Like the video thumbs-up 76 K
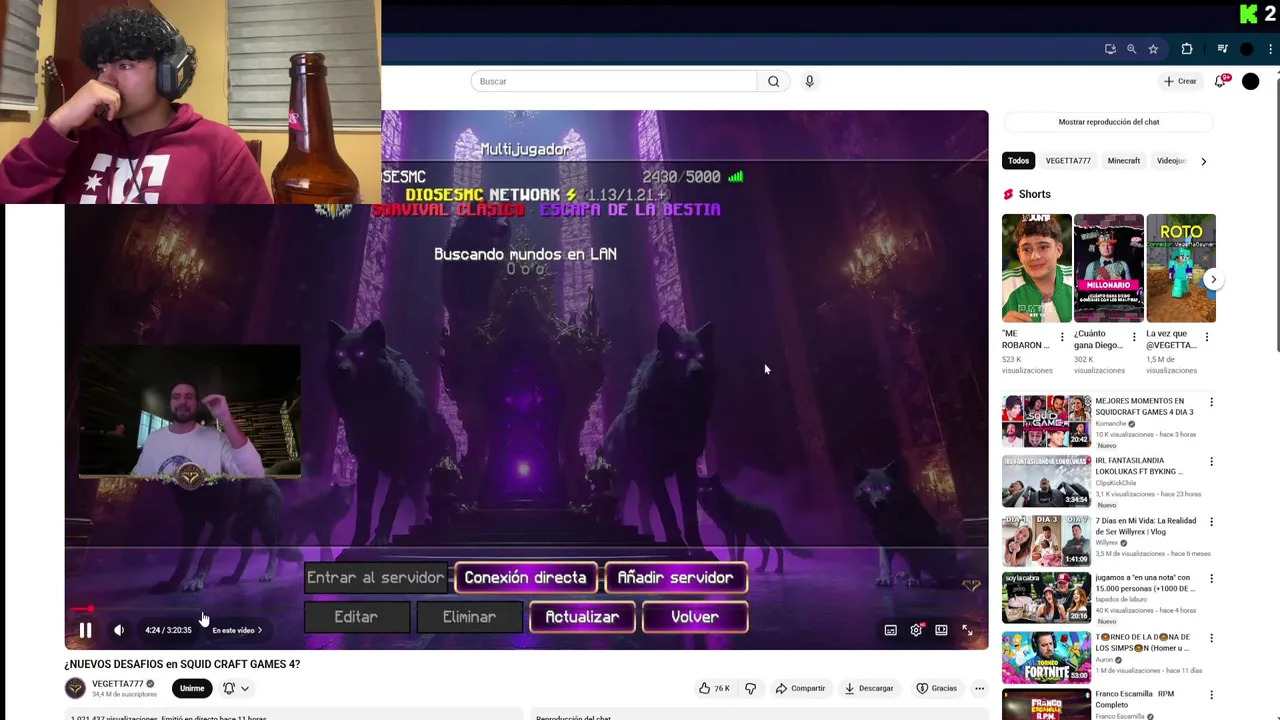This screenshot has width=1280, height=720. pyautogui.click(x=714, y=688)
